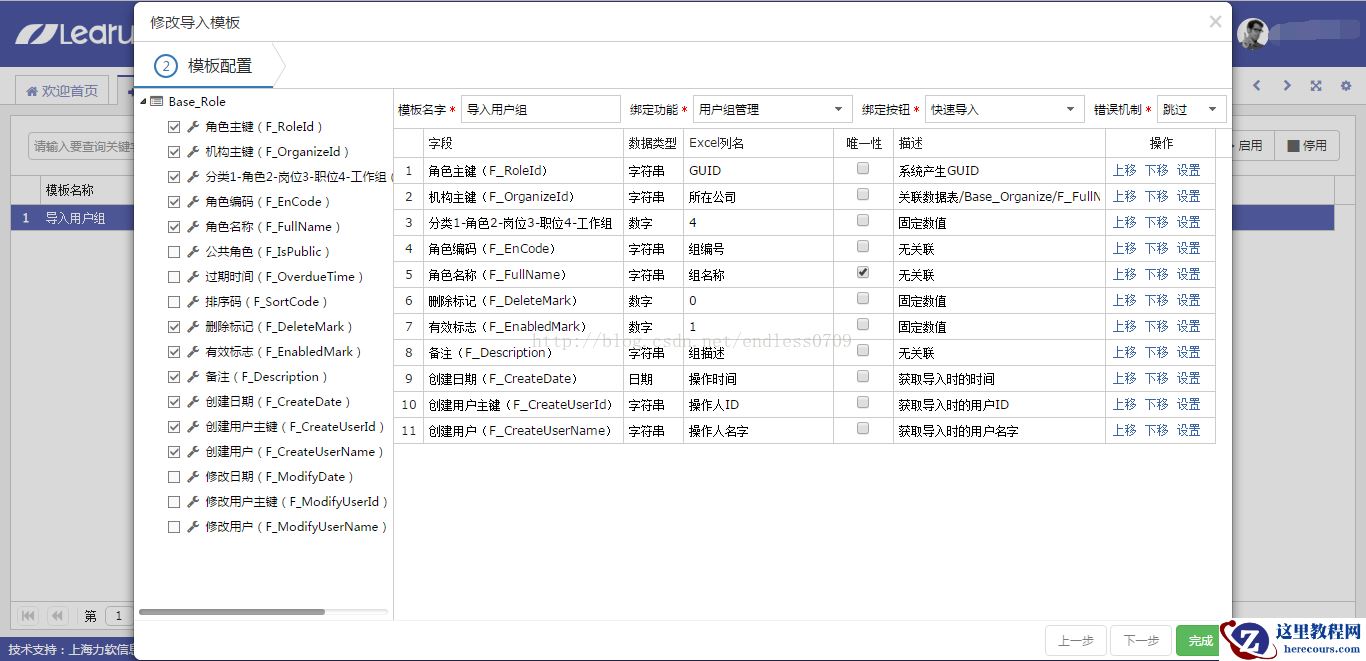Click 设置 link for 有效标志 row
Screen dimensions: 1366x661
[x=1189, y=326]
